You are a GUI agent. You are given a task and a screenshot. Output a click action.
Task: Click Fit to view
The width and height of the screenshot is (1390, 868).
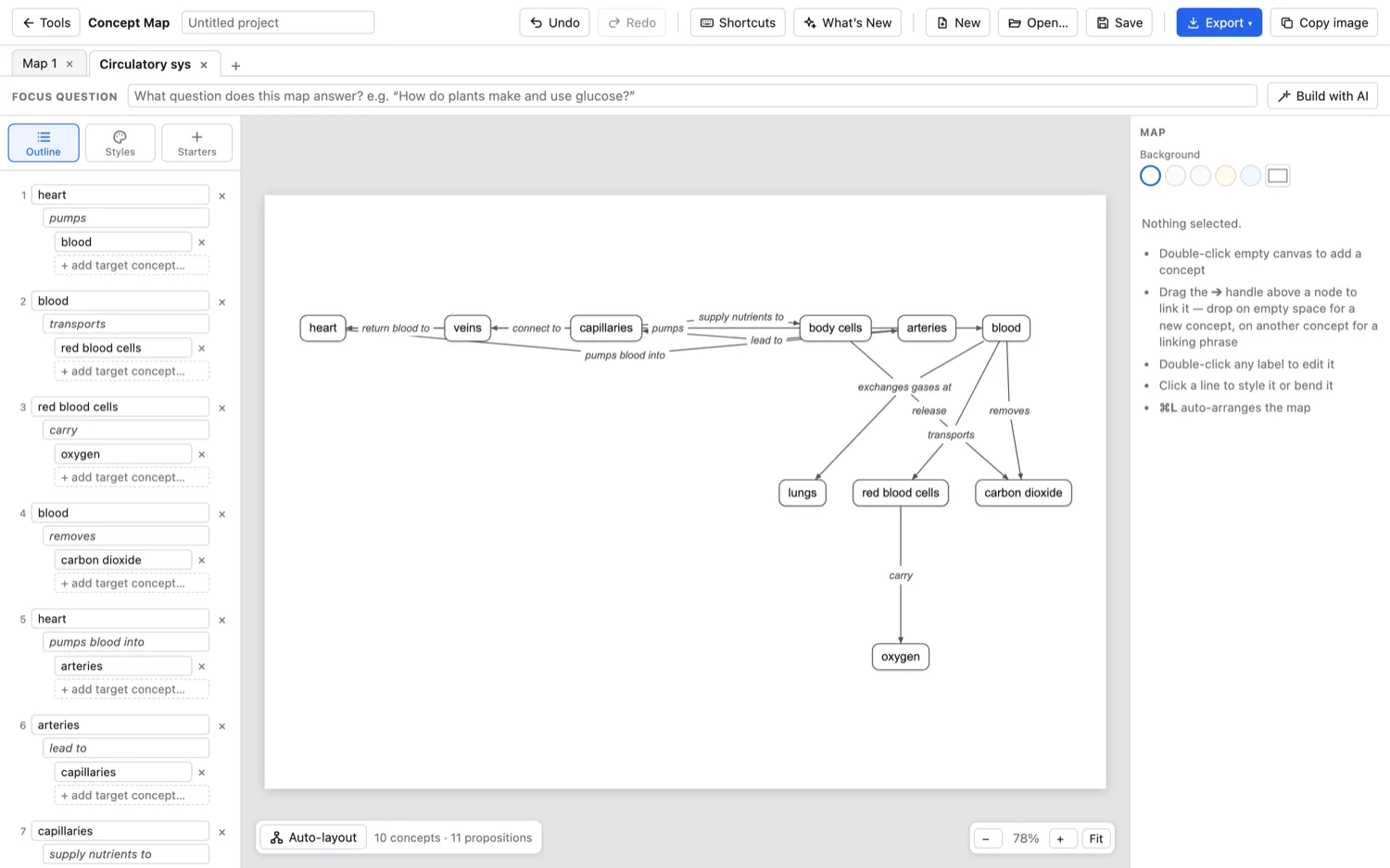pos(1096,838)
